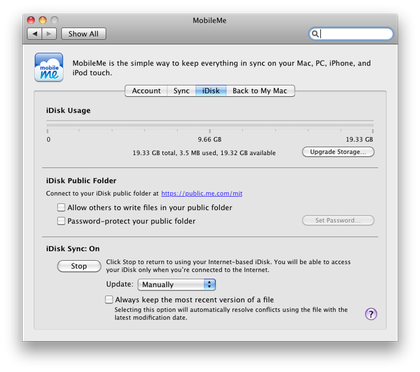Viewport: 420px width, 372px height.
Task: Close the MobileMe window with red button
Action: point(31,20)
